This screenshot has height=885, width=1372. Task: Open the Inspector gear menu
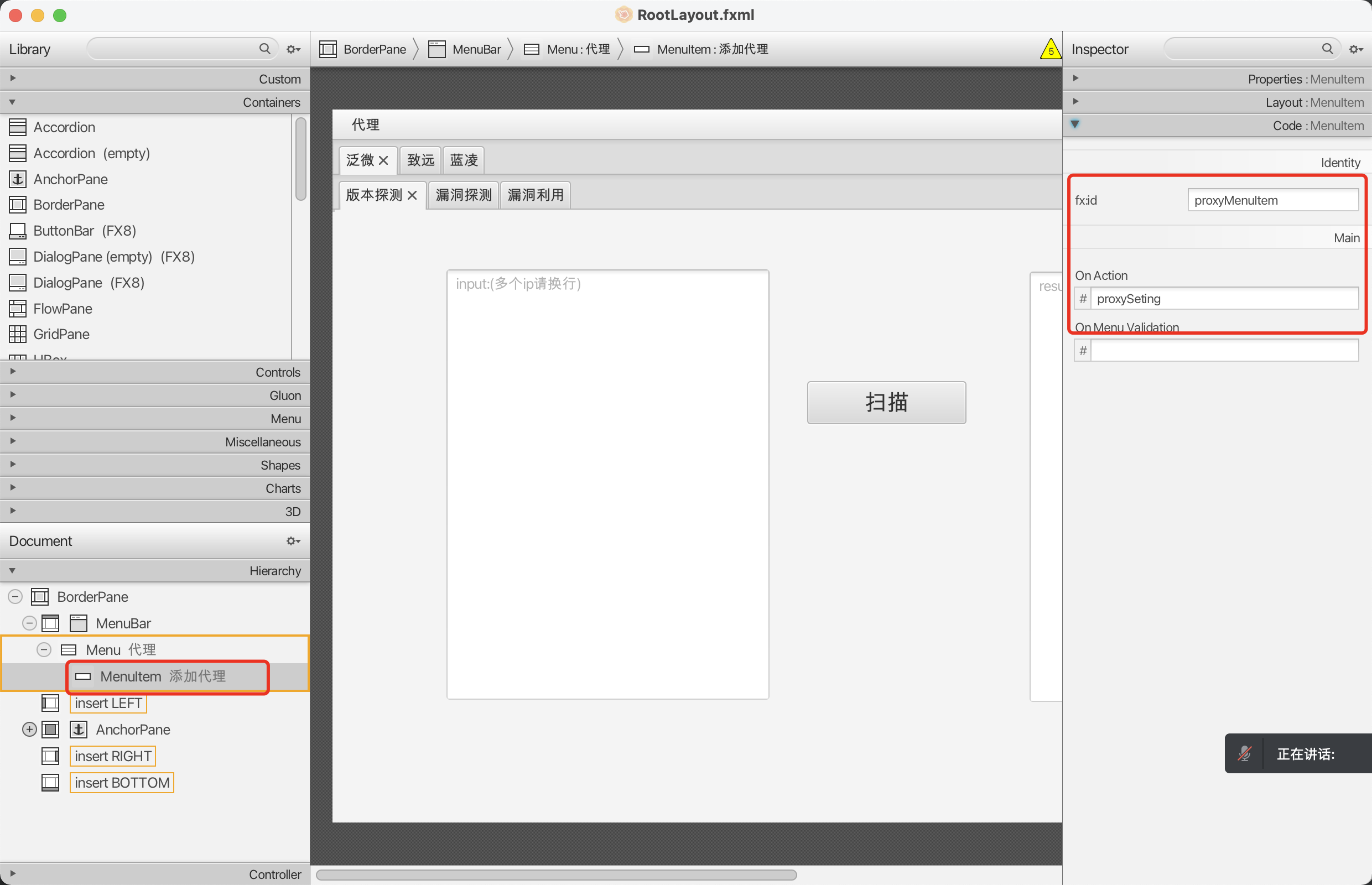(1356, 49)
